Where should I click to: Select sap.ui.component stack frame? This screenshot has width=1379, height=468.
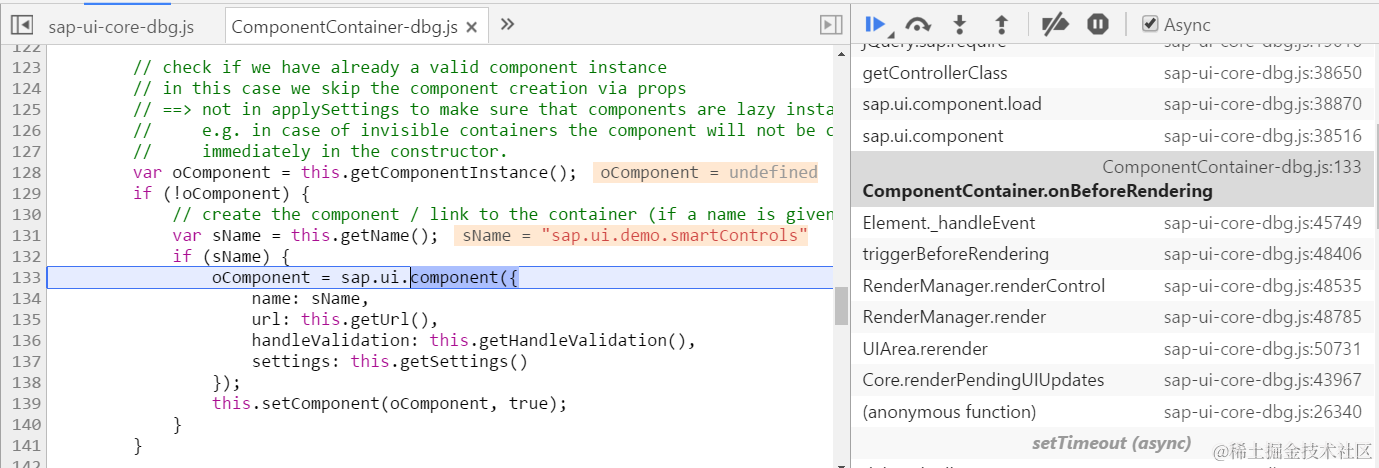click(x=1112, y=136)
